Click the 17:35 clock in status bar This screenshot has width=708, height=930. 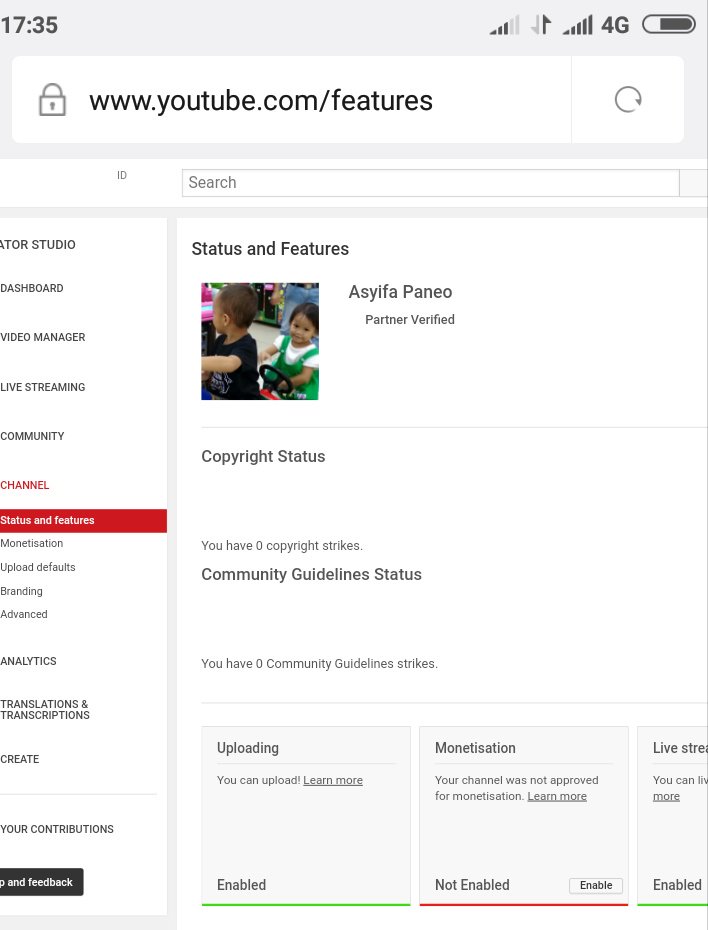[x=29, y=25]
